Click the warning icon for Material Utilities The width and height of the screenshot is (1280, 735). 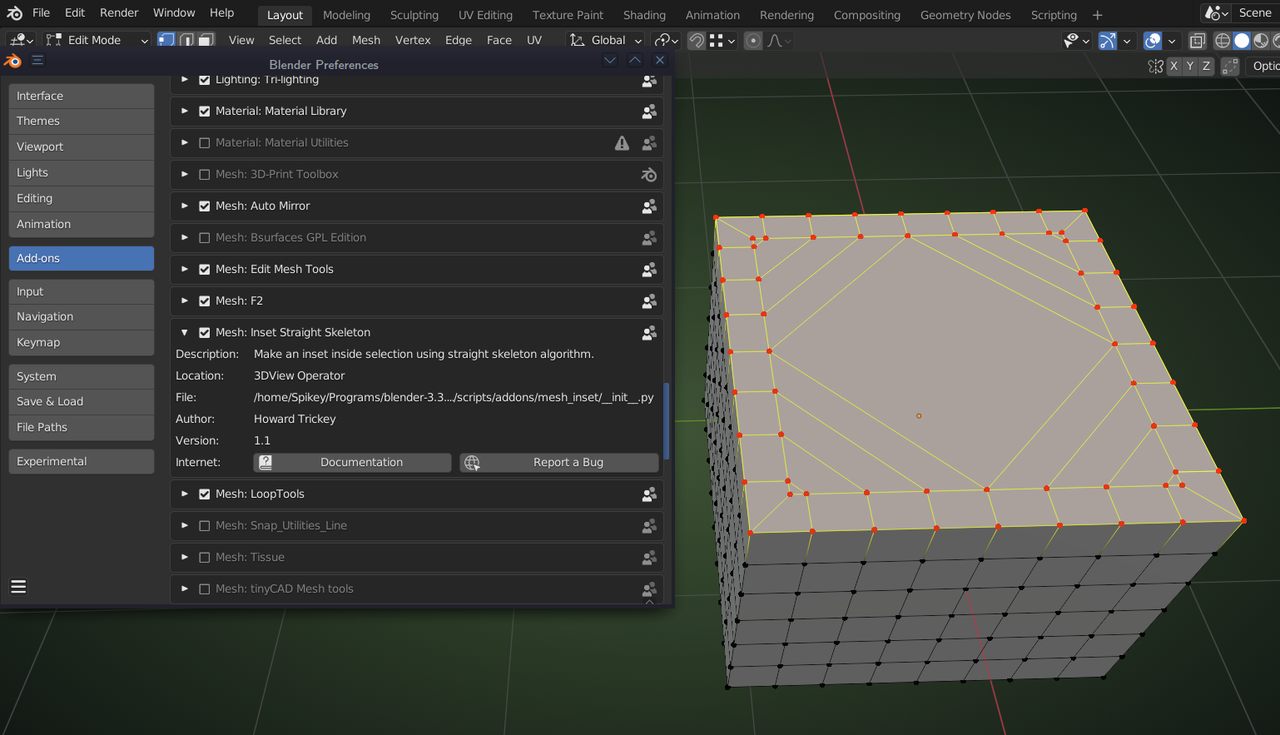622,143
